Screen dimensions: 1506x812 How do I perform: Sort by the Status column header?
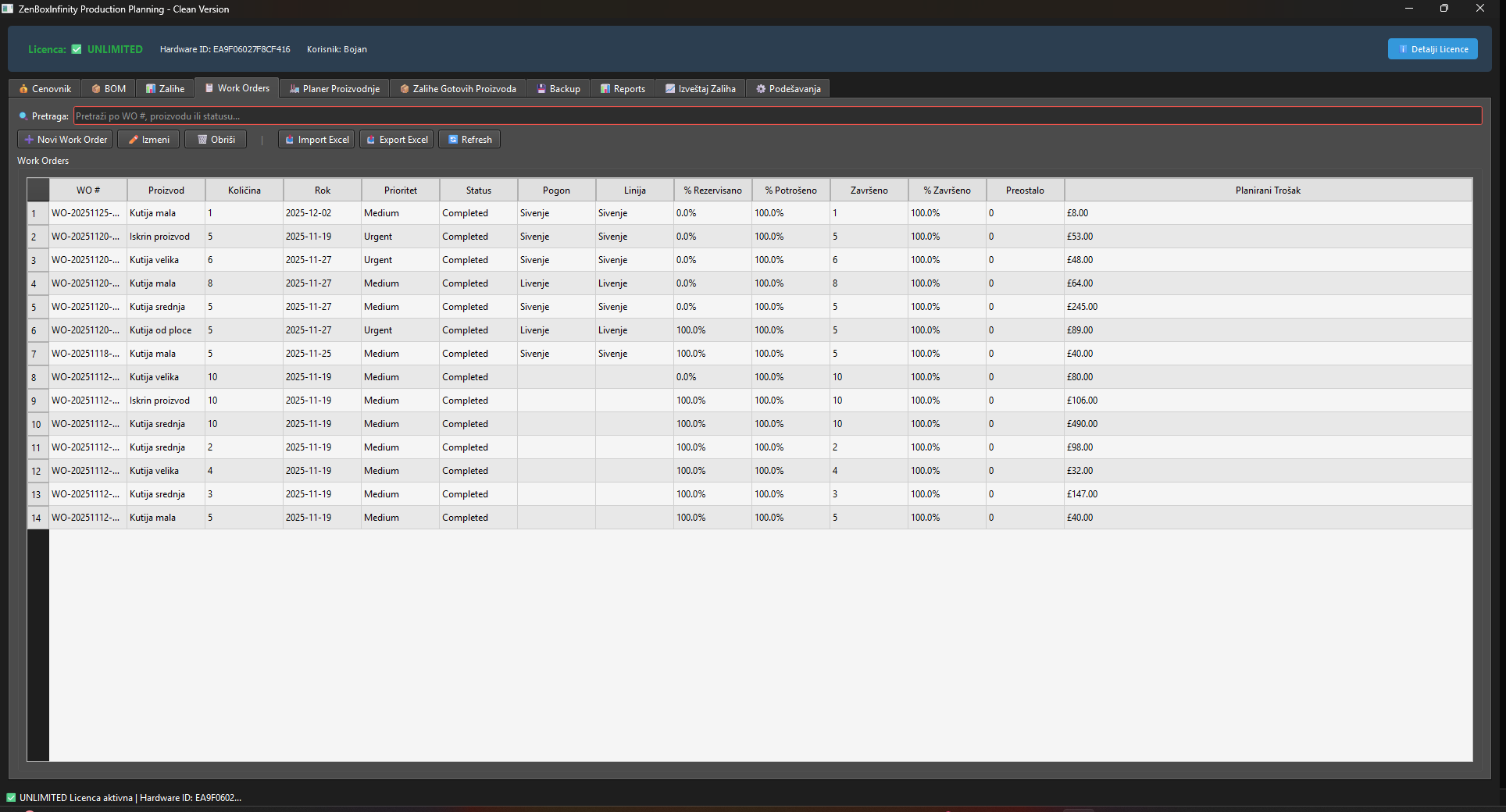click(479, 191)
